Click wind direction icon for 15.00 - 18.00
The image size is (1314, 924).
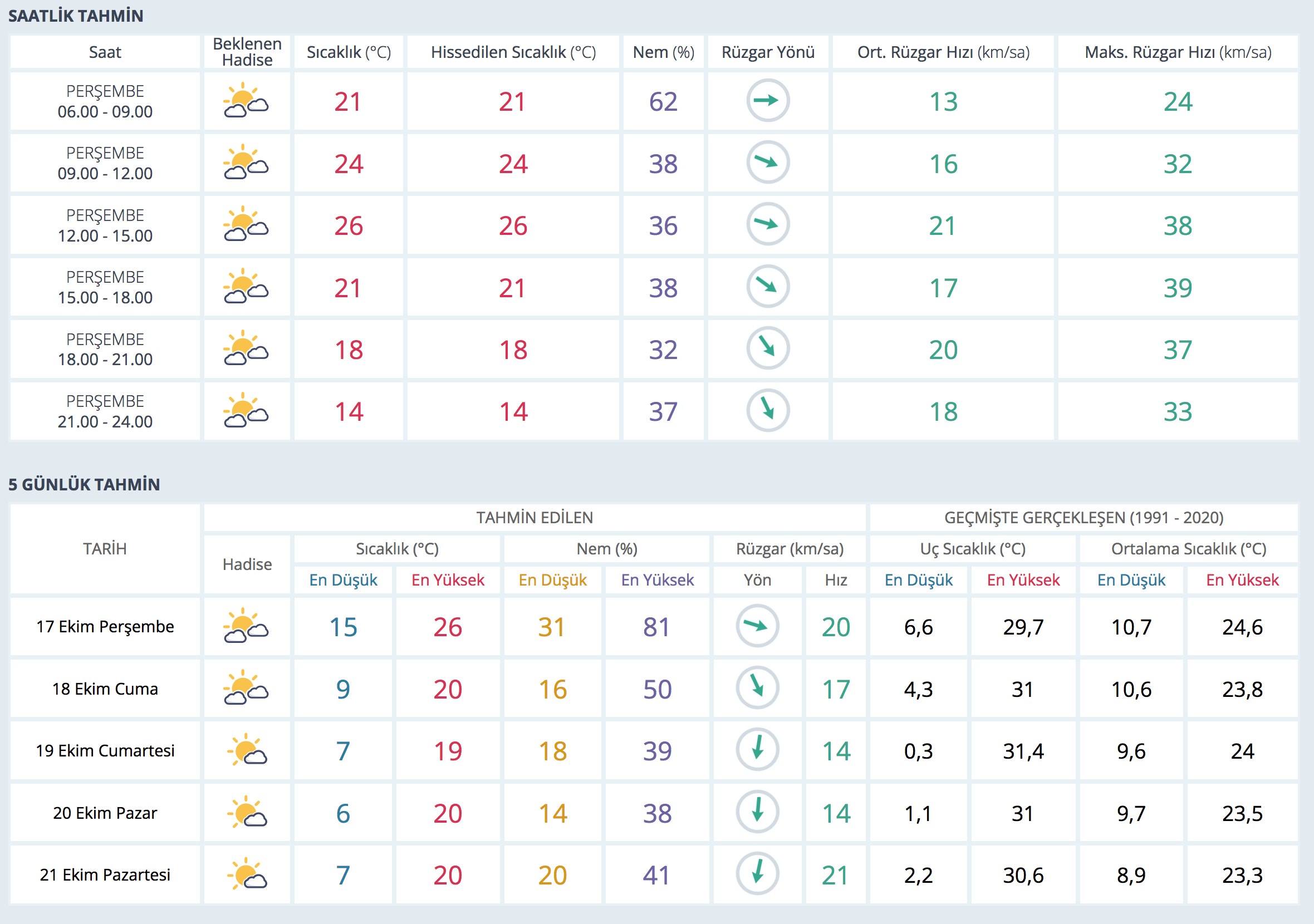[768, 287]
